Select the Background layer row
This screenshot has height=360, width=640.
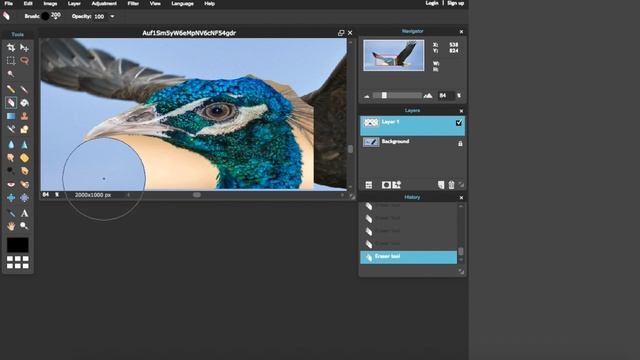(412, 143)
